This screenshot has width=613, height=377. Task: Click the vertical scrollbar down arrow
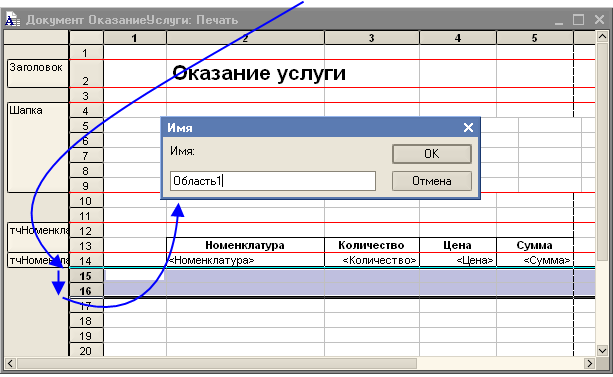click(602, 350)
